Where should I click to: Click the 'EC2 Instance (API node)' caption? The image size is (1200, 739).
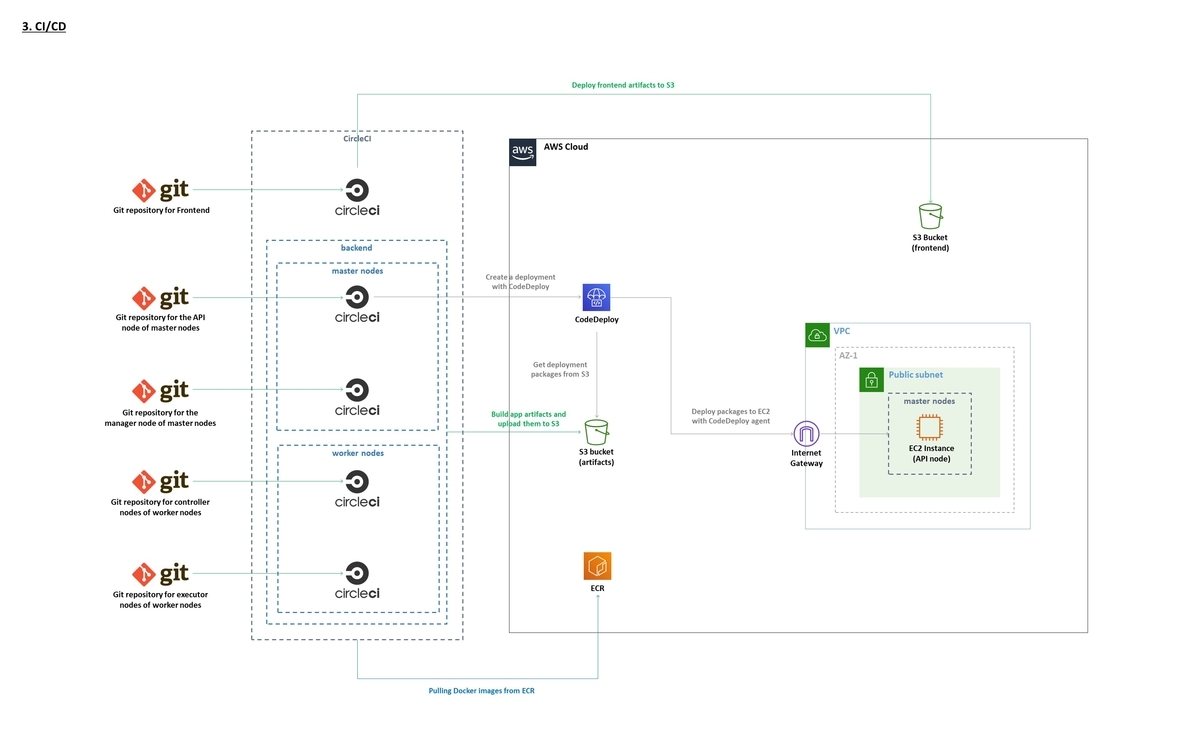(x=930, y=453)
